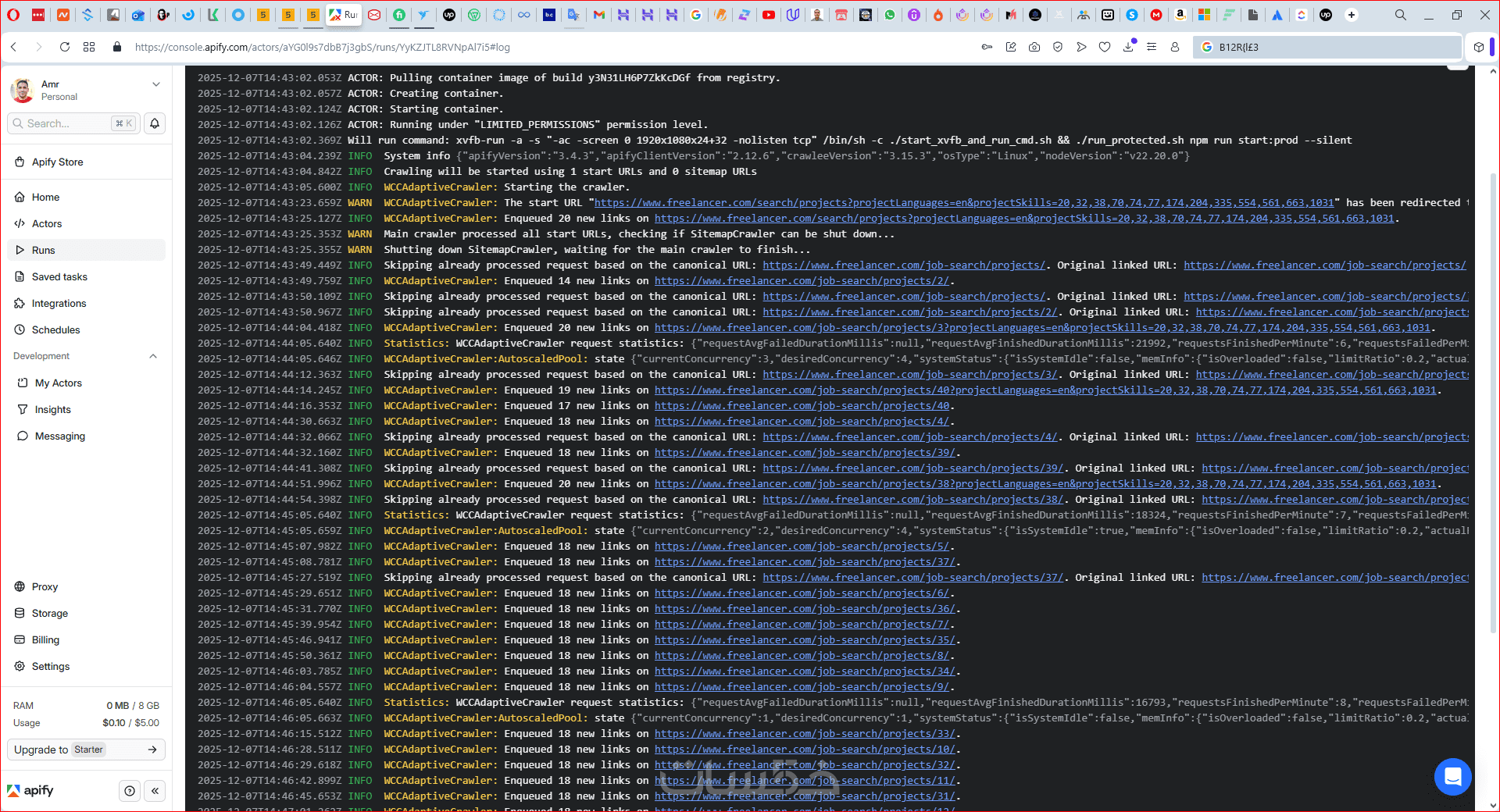Open the Amr Personal account dropdown

(86, 91)
